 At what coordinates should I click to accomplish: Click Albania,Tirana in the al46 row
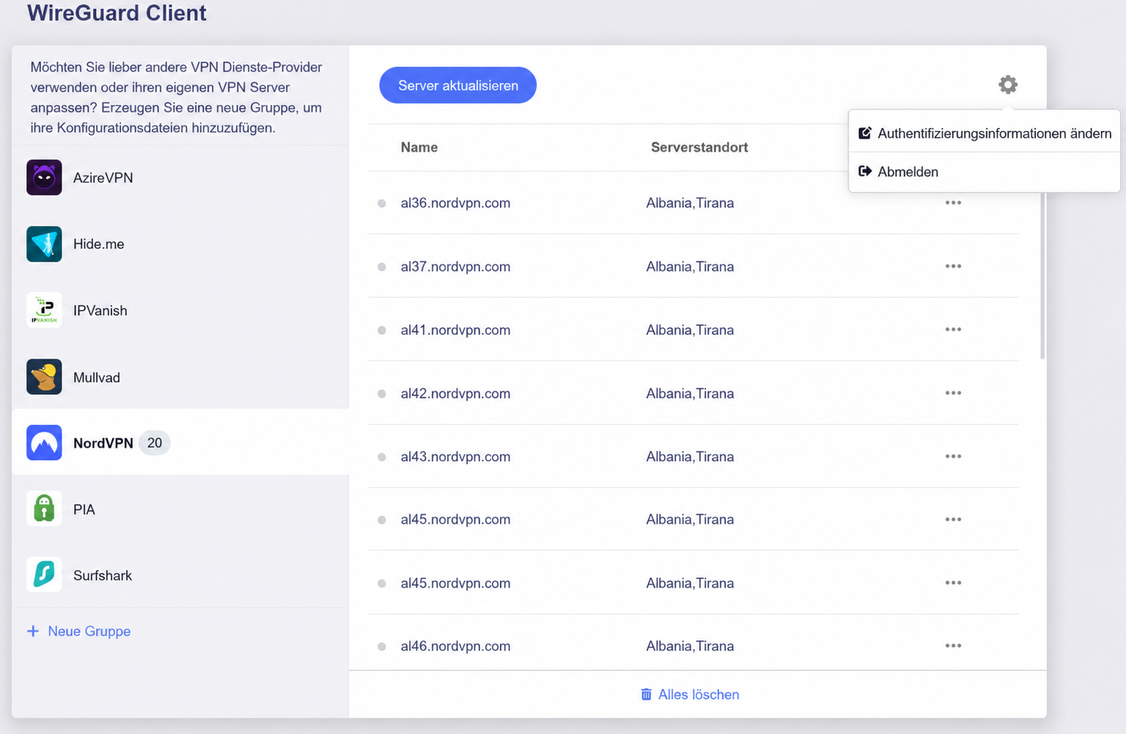coord(690,646)
